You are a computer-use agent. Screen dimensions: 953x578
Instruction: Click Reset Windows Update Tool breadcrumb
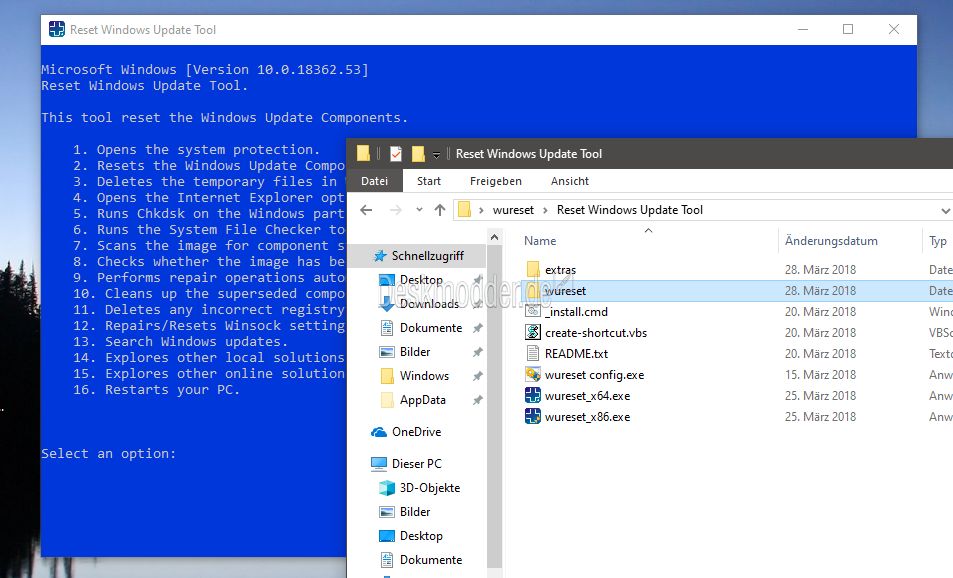point(630,210)
